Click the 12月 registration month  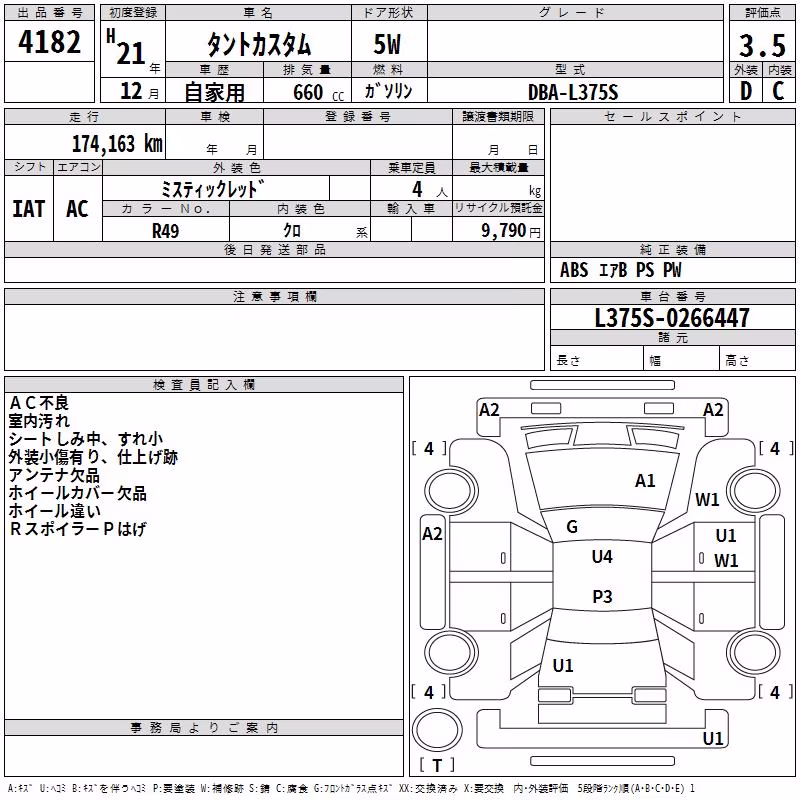(139, 91)
